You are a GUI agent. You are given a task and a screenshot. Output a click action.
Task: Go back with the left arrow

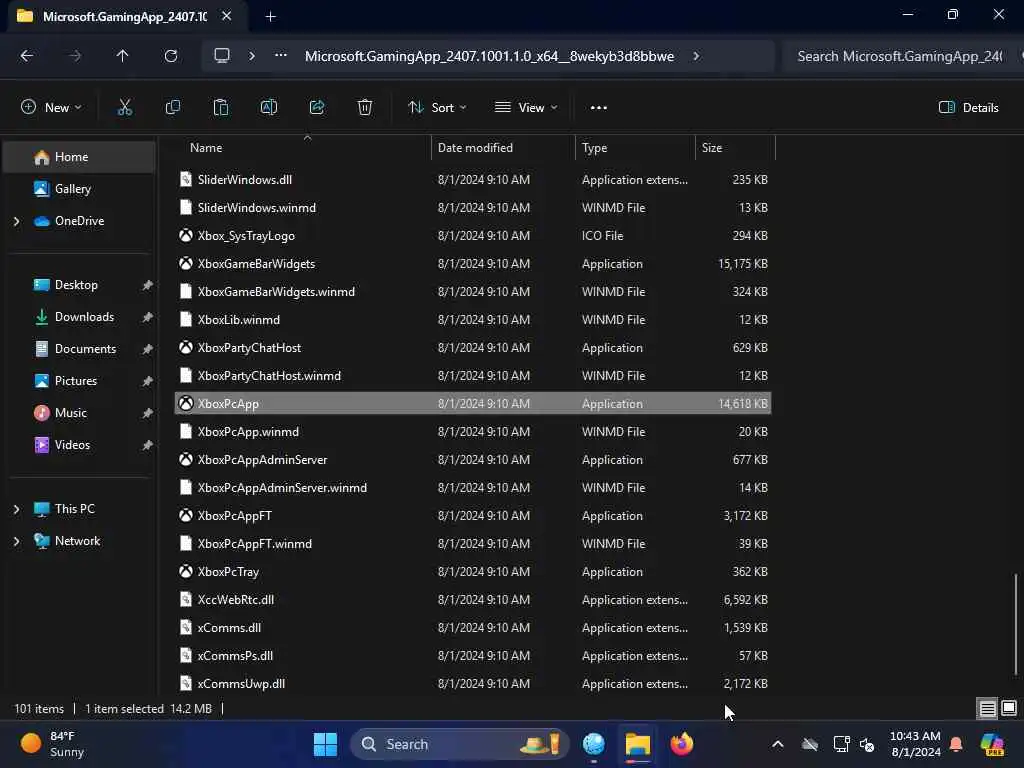coord(27,56)
